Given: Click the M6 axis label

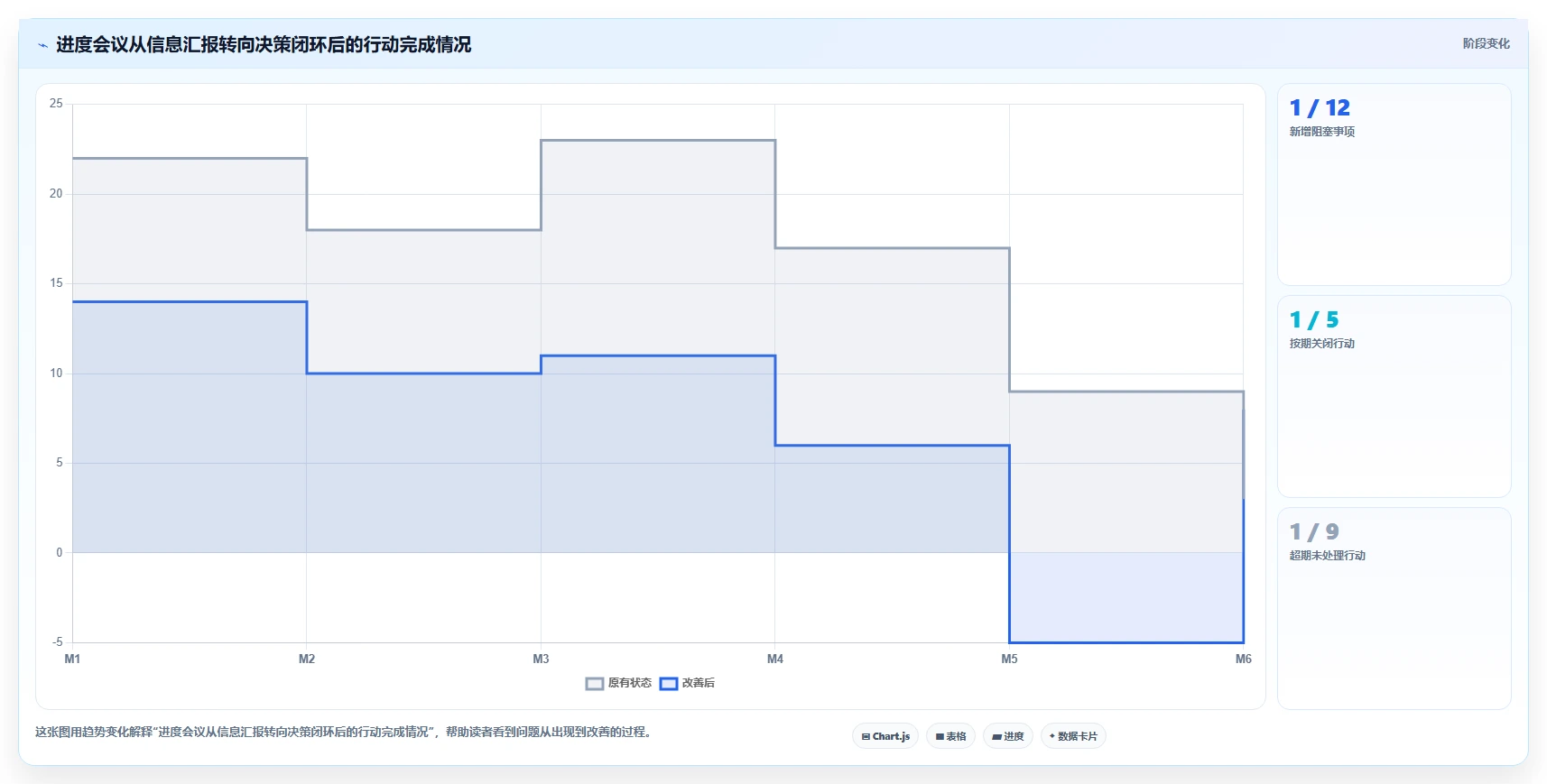Looking at the screenshot, I should tap(1244, 659).
